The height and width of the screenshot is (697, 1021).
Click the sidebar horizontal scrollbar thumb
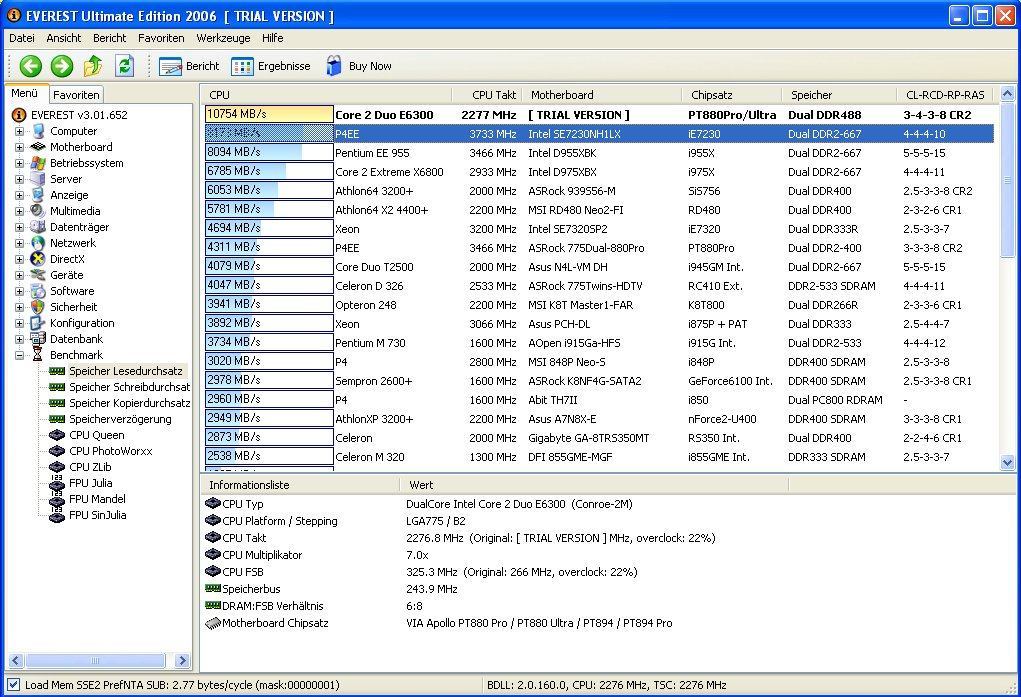(95, 661)
